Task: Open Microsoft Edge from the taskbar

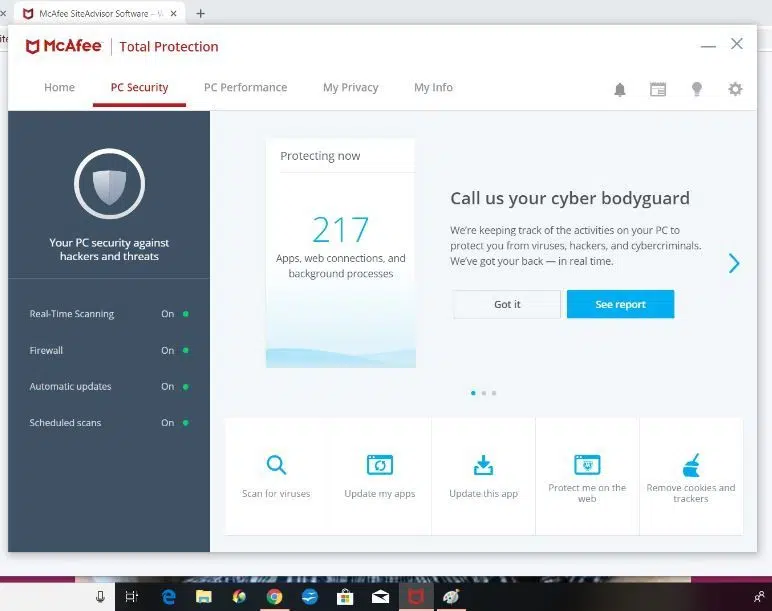Action: (169, 597)
